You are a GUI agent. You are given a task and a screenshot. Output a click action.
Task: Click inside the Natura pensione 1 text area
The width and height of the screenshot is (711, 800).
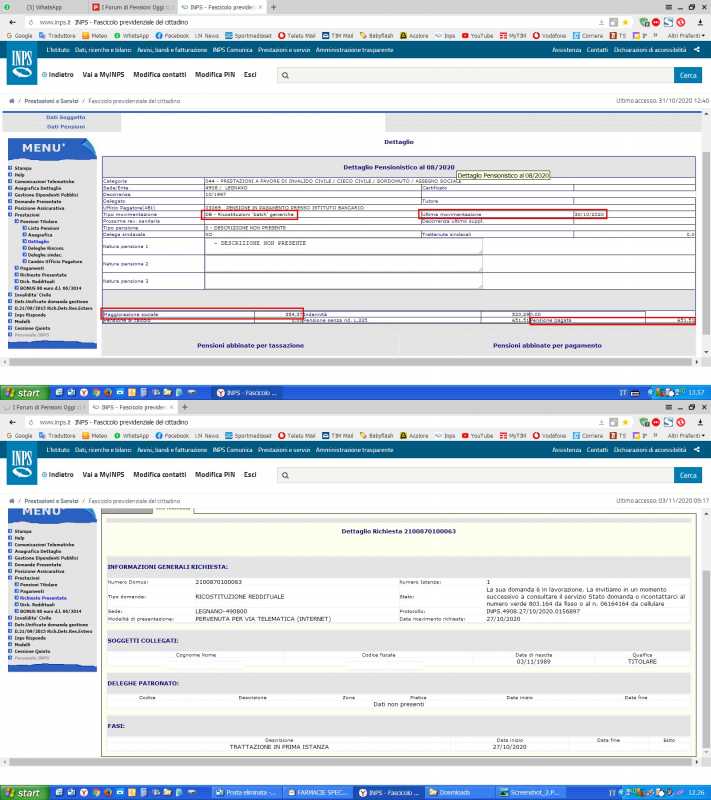click(x=342, y=246)
